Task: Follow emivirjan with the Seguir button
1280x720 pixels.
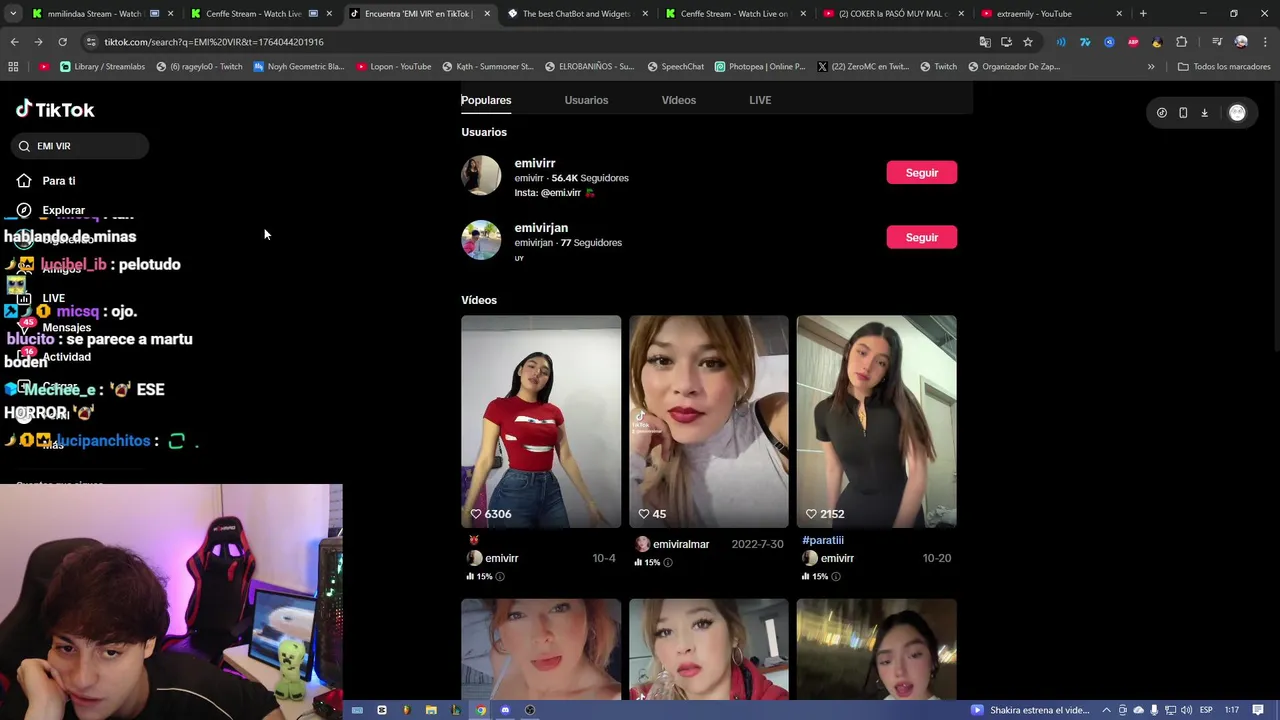Action: pyautogui.click(x=921, y=237)
